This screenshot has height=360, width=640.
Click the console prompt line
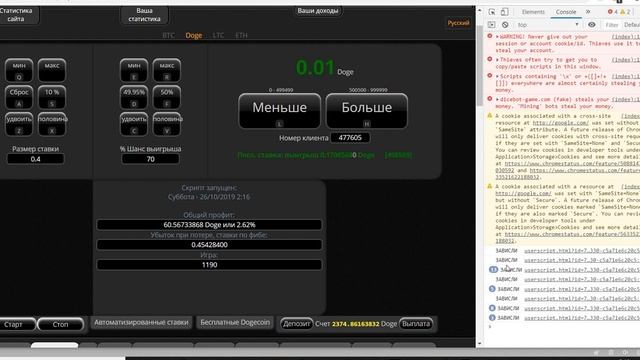[563, 327]
